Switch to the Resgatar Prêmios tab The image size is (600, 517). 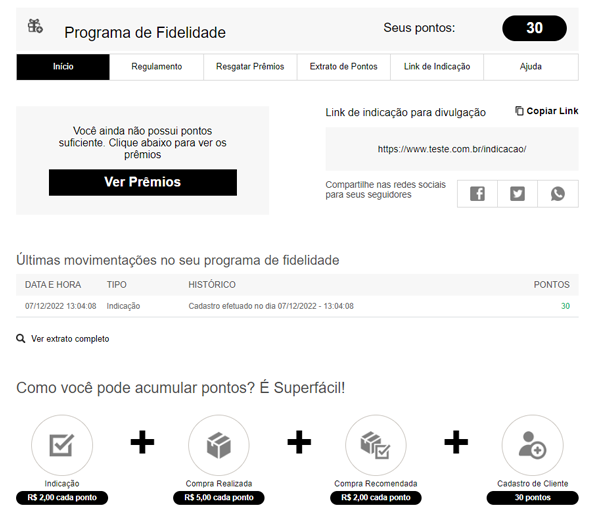coord(250,67)
